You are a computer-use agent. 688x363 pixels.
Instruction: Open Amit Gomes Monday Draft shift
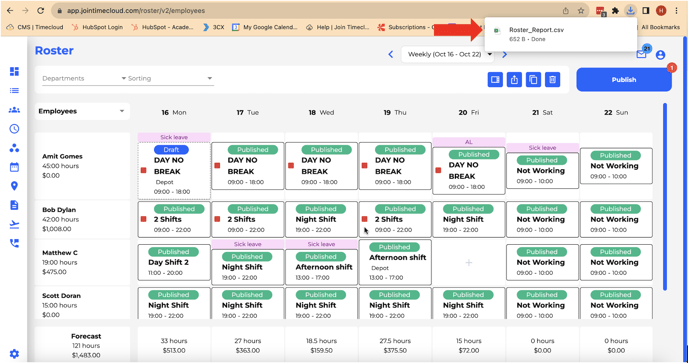[174, 171]
